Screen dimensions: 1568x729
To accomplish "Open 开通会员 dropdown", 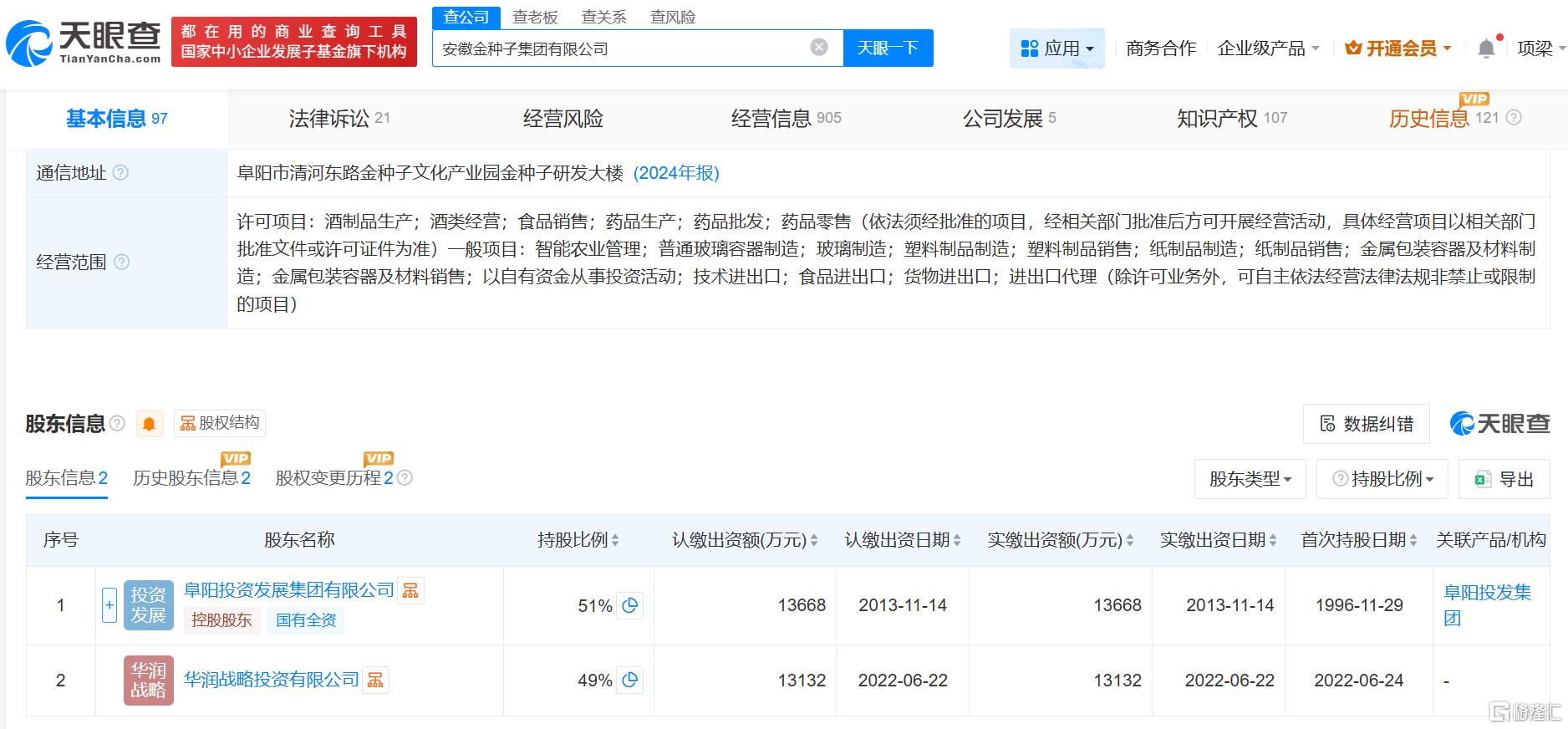I will coord(1398,48).
